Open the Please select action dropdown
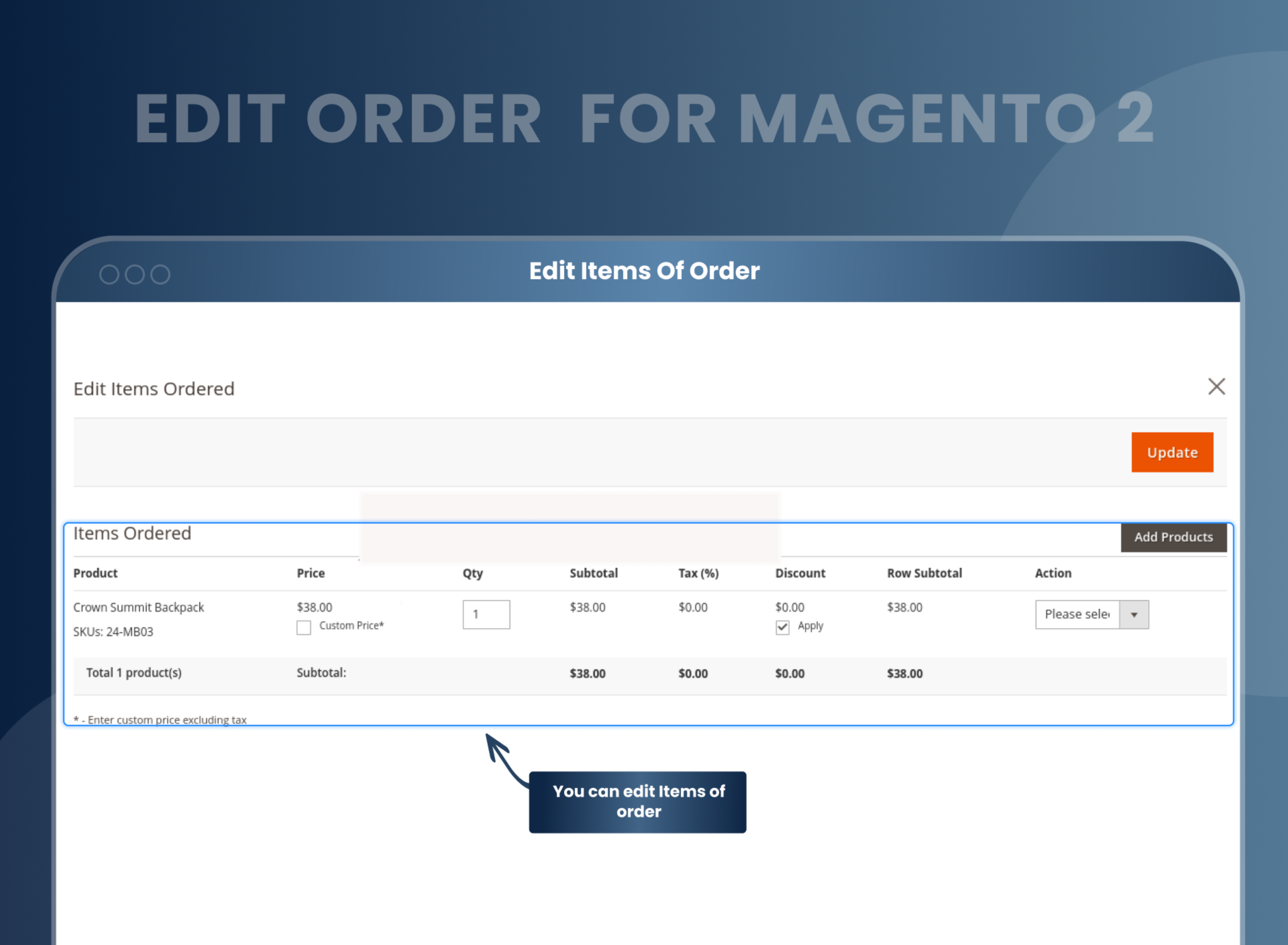 click(1091, 614)
